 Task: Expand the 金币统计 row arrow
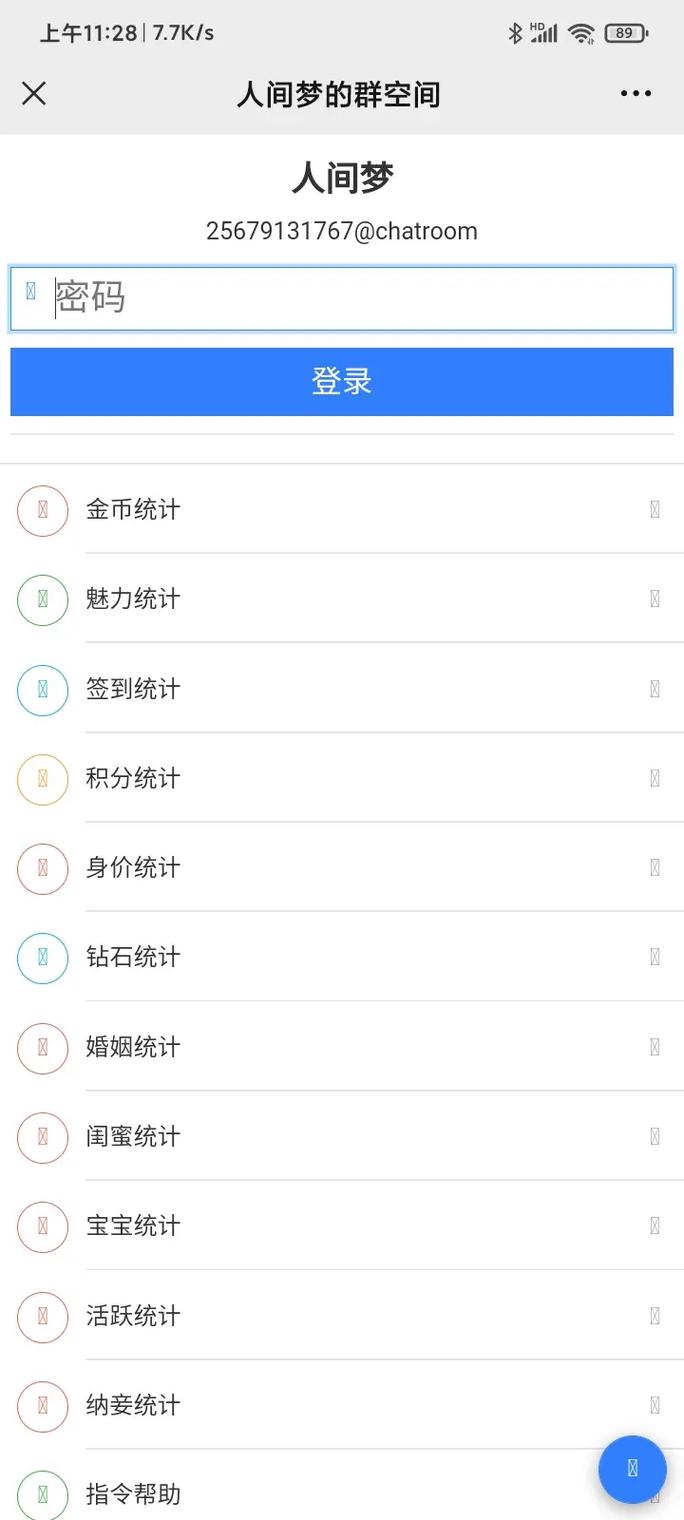tap(655, 510)
